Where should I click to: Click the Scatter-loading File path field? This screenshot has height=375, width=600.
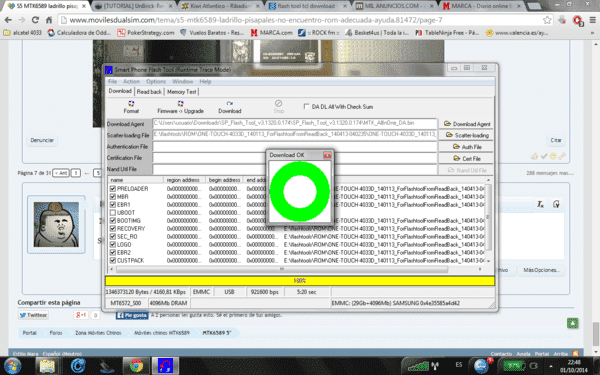point(295,134)
